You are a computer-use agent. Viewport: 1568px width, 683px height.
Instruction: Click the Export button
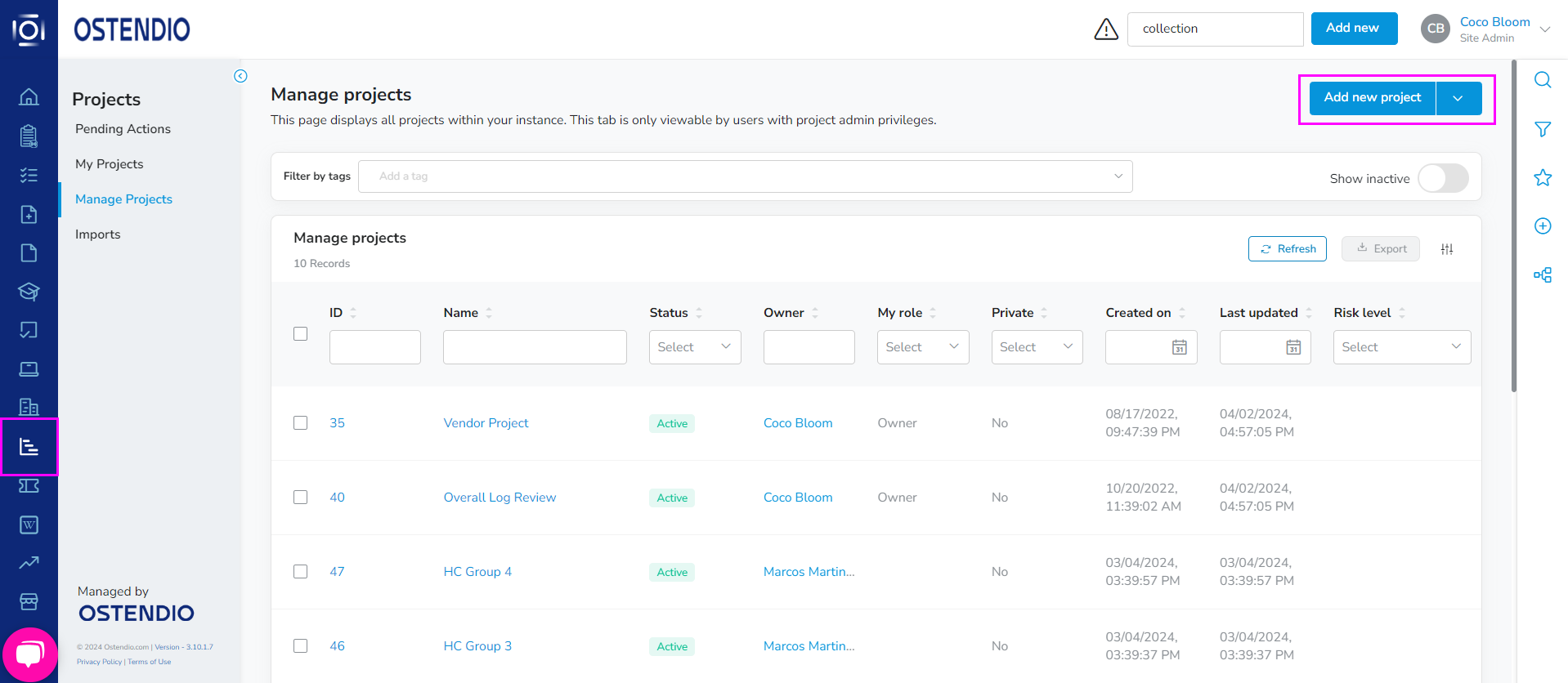[1381, 249]
